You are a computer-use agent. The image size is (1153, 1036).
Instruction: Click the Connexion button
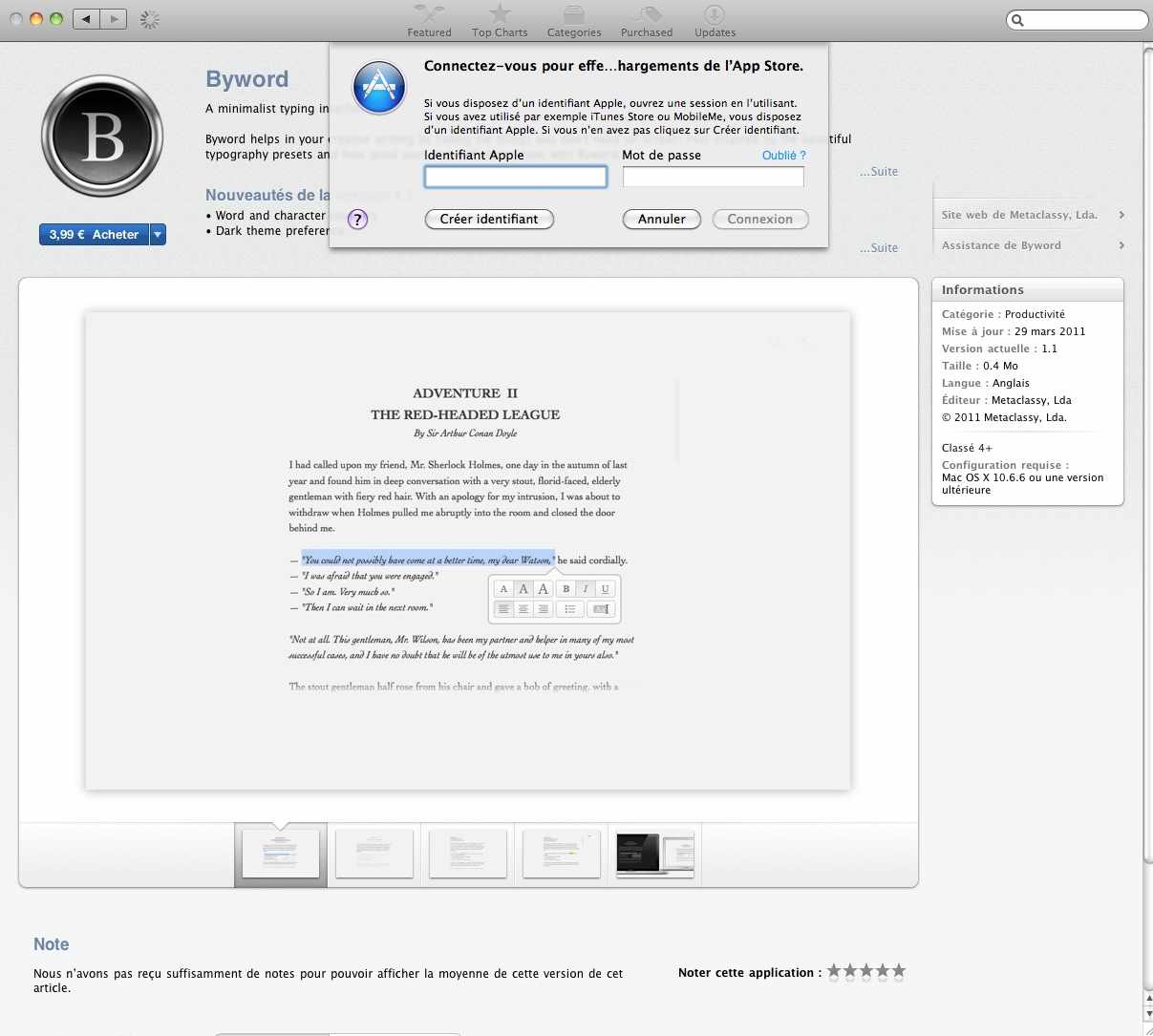760,219
